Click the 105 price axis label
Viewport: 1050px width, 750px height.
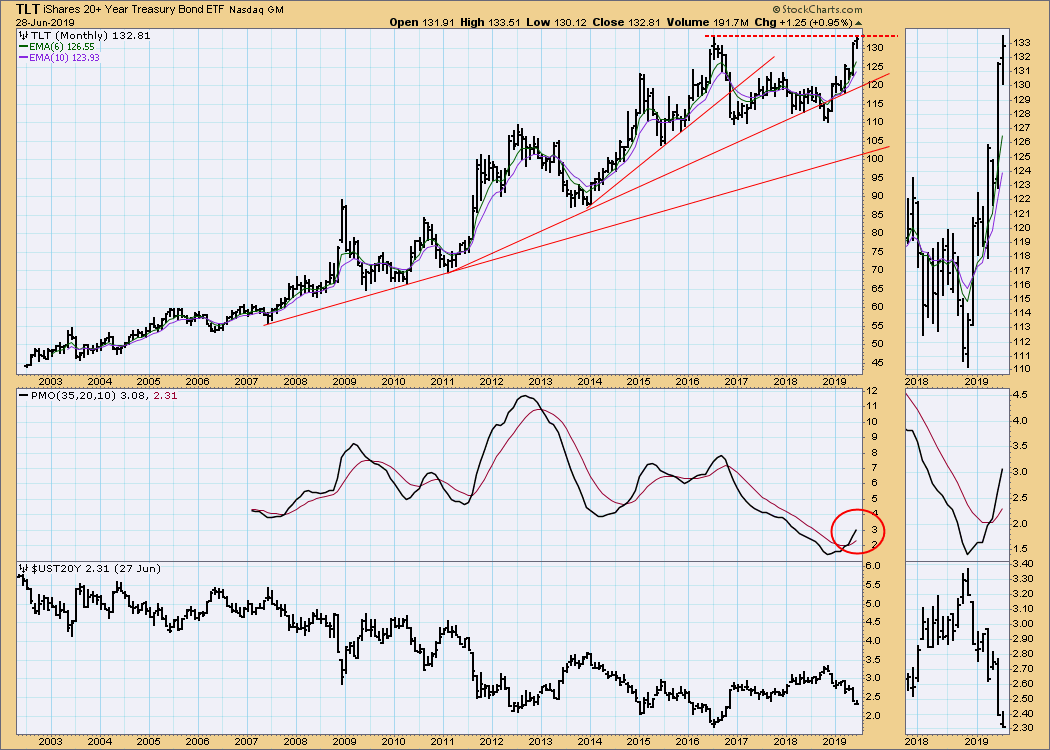coord(875,141)
